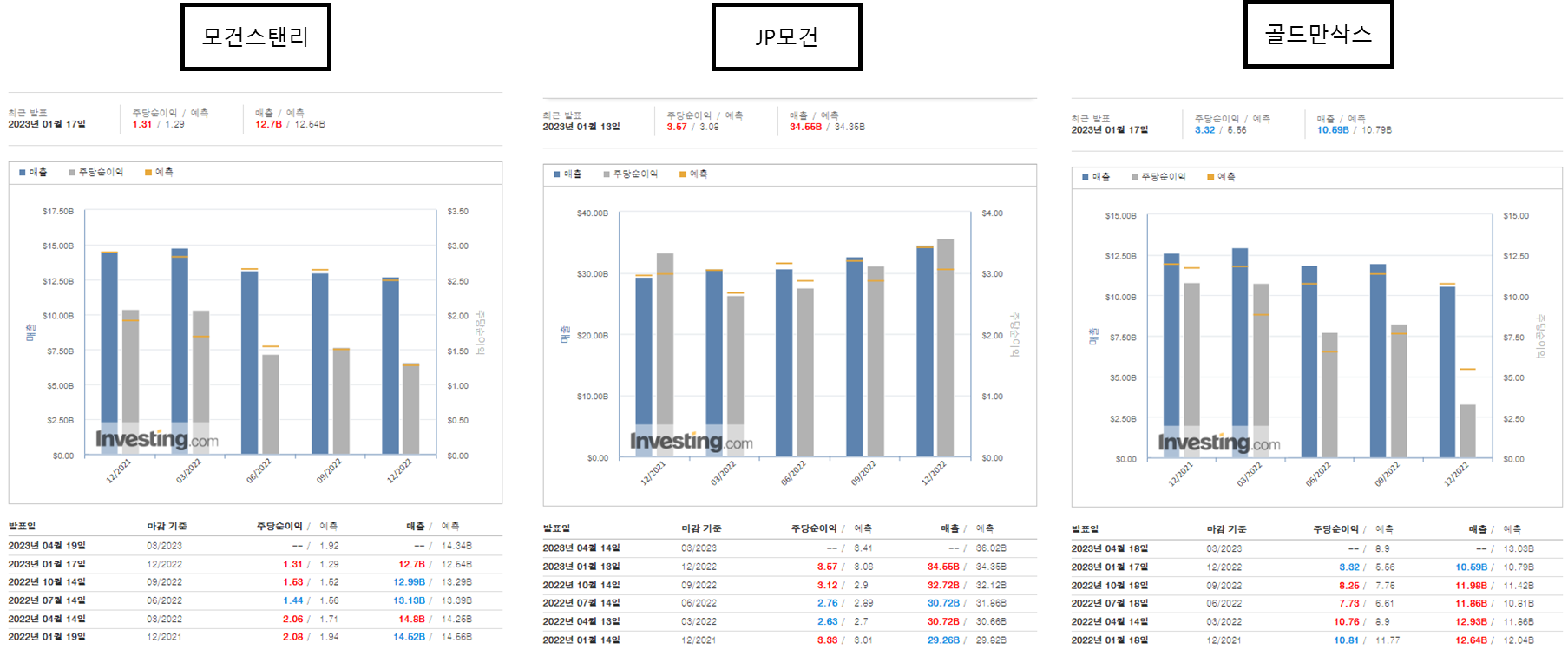Select the 2023년 04월 18일 row date in 골드만삭스 table

pos(1110,548)
